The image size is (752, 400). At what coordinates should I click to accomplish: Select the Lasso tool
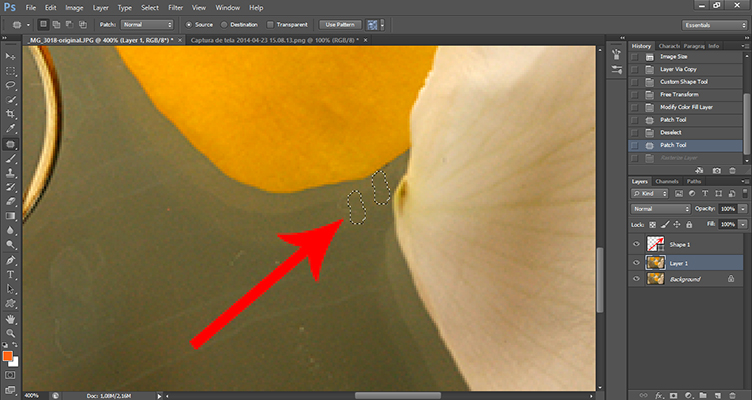tap(11, 86)
